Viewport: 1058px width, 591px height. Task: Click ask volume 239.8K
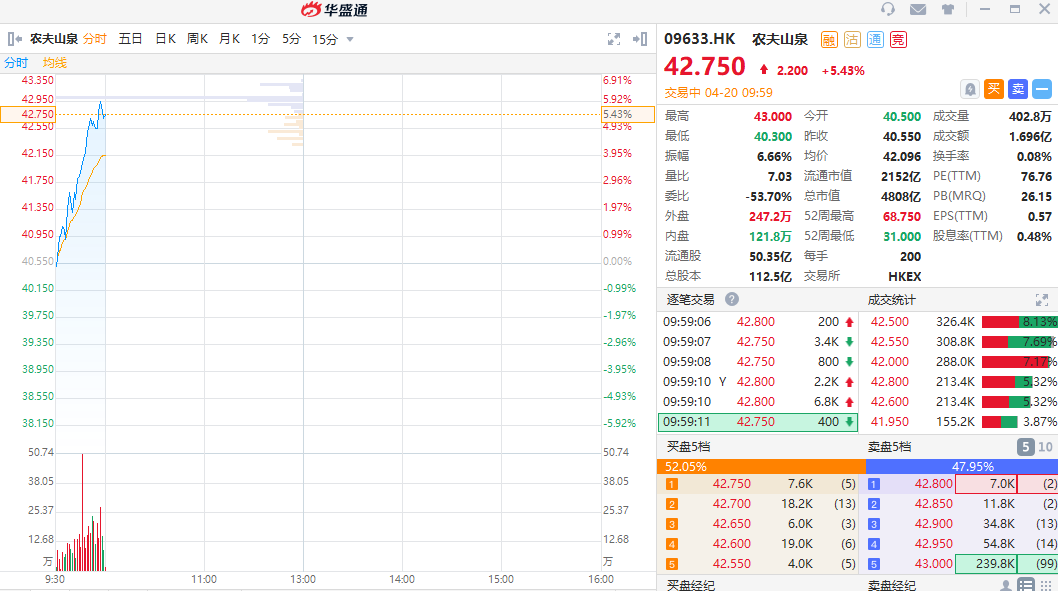(985, 564)
